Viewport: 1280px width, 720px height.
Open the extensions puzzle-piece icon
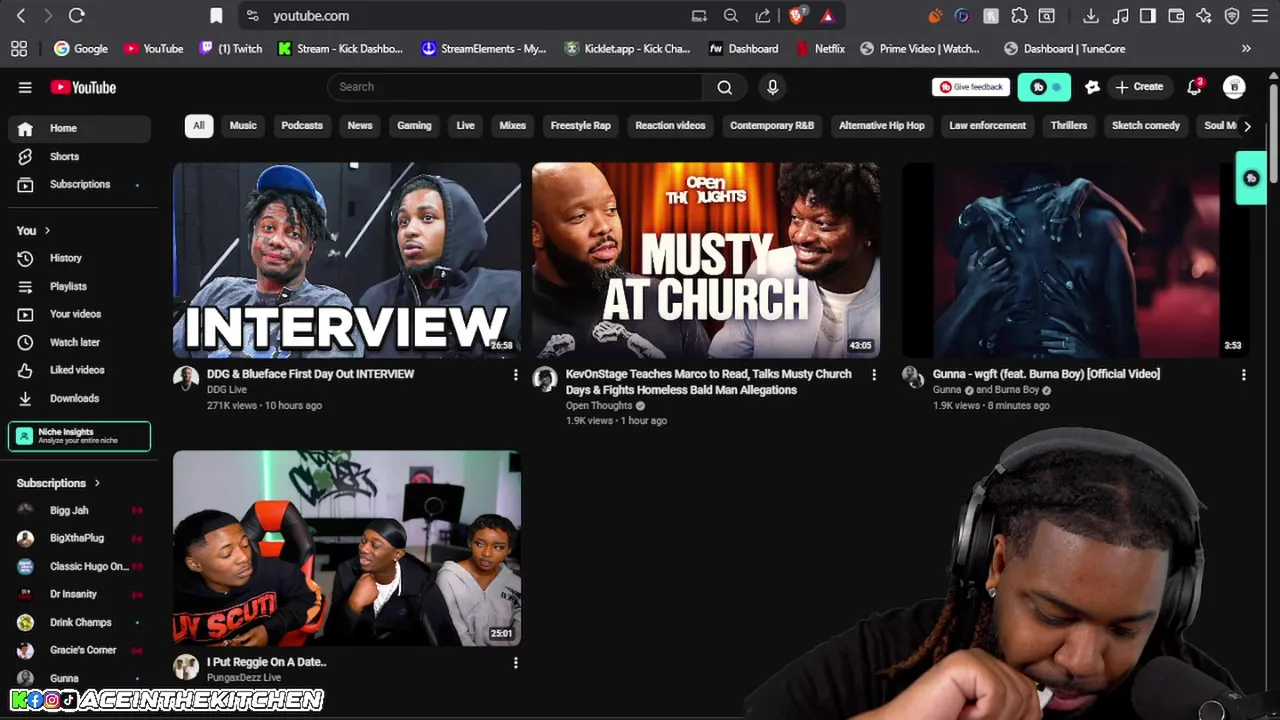point(1019,16)
